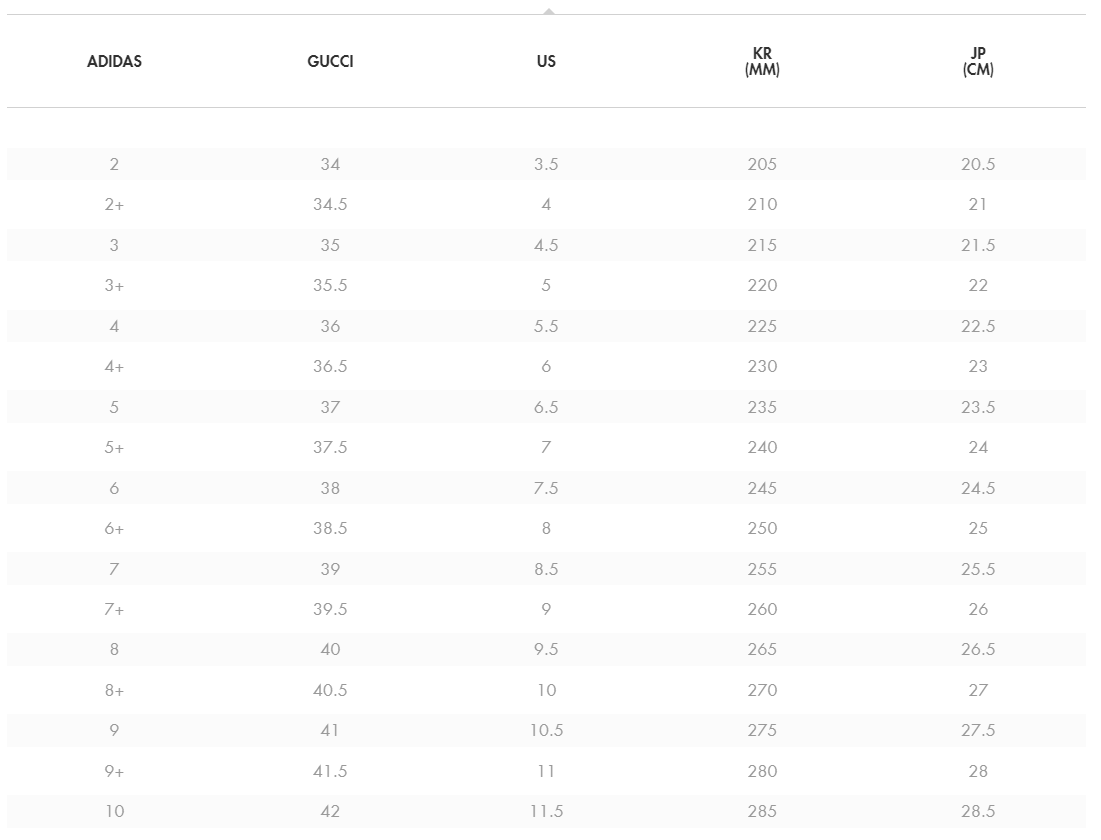Image resolution: width=1101 pixels, height=840 pixels.
Task: Select Adidas size 10 cell
Action: tap(114, 812)
